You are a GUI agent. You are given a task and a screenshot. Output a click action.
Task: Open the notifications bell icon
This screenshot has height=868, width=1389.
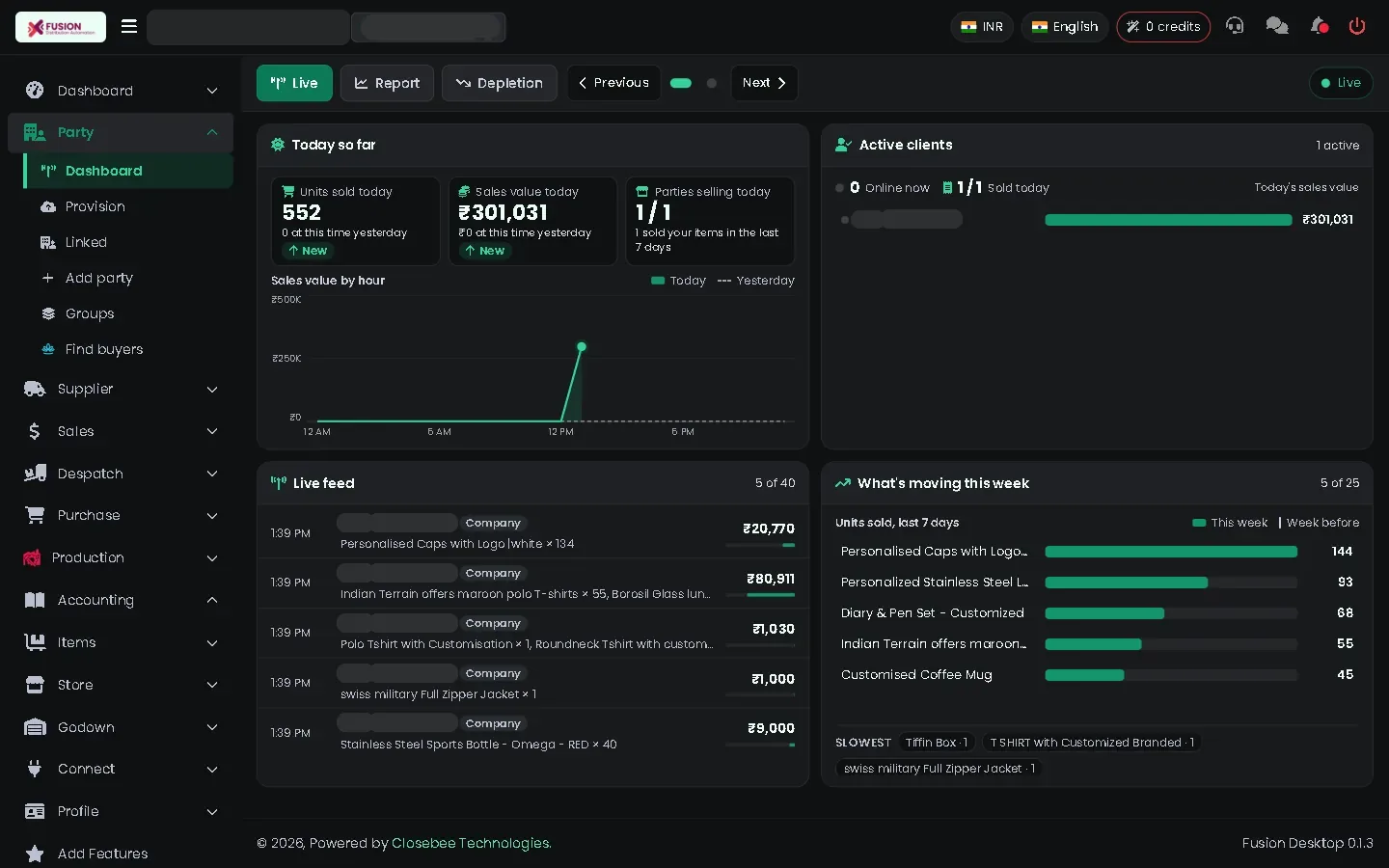click(x=1319, y=26)
